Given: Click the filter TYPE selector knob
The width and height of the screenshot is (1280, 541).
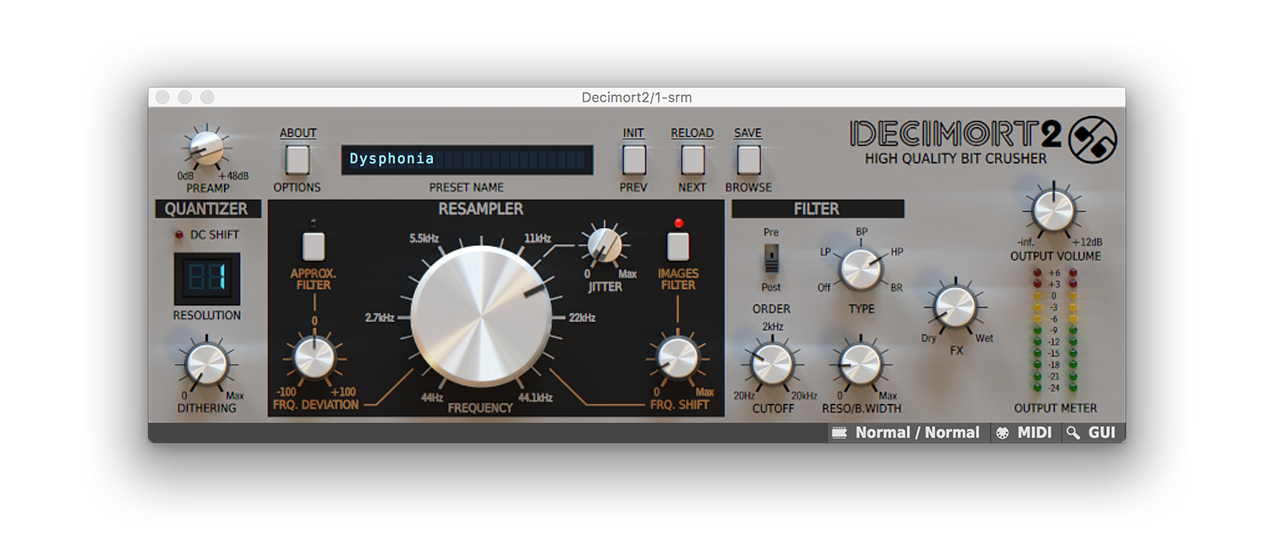Looking at the screenshot, I should (x=859, y=268).
